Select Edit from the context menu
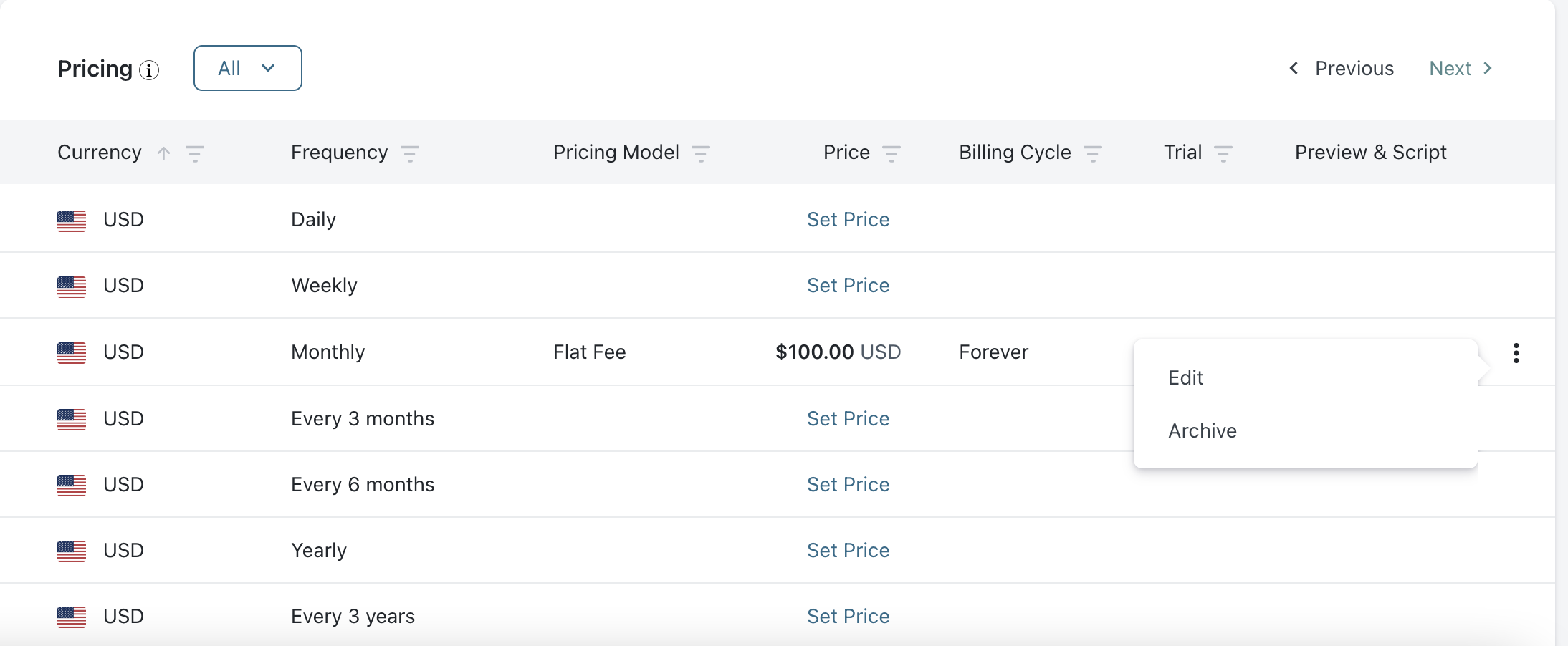 tap(1186, 378)
